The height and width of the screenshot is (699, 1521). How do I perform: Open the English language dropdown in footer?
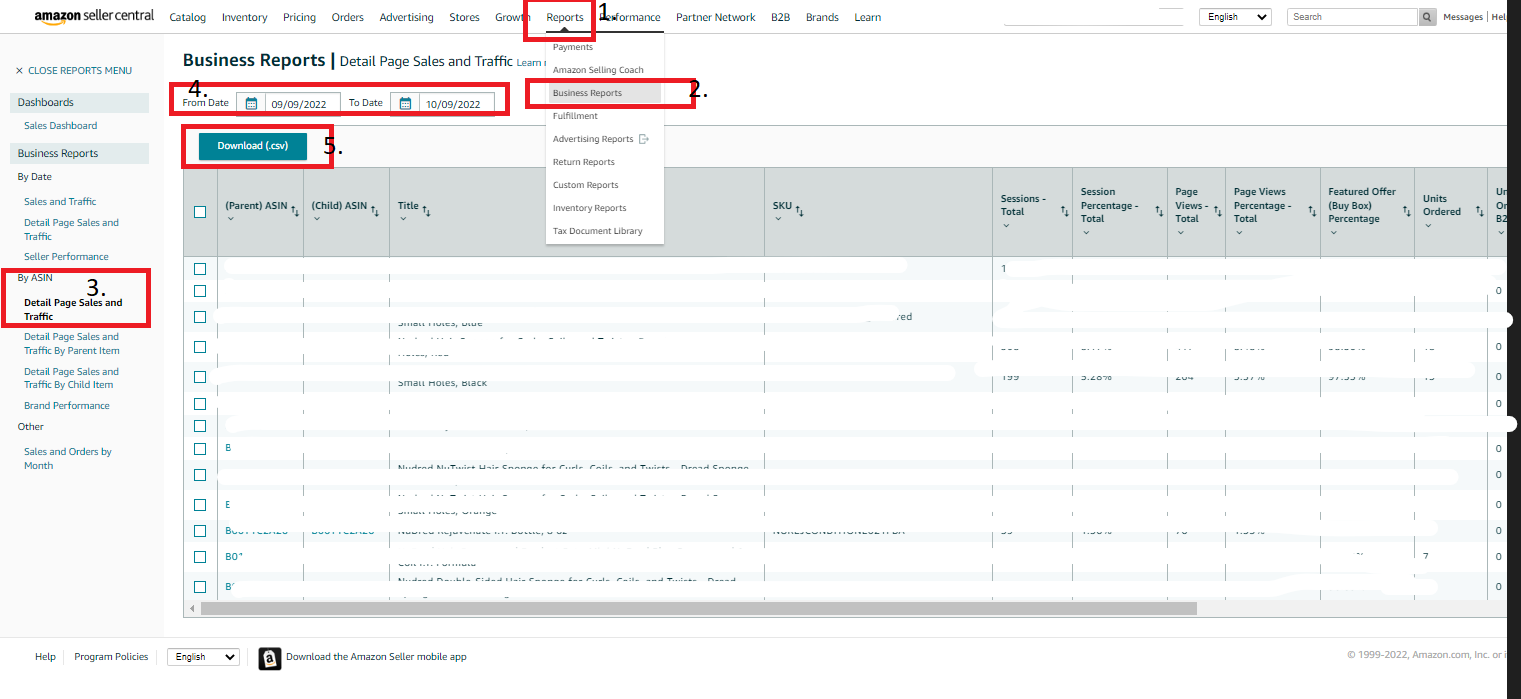(x=203, y=657)
